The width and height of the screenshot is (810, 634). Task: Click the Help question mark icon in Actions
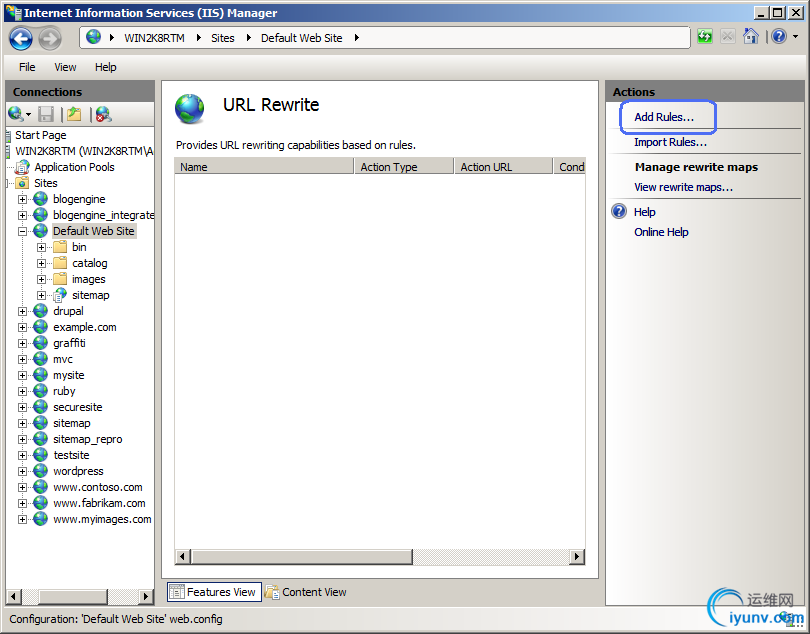619,211
